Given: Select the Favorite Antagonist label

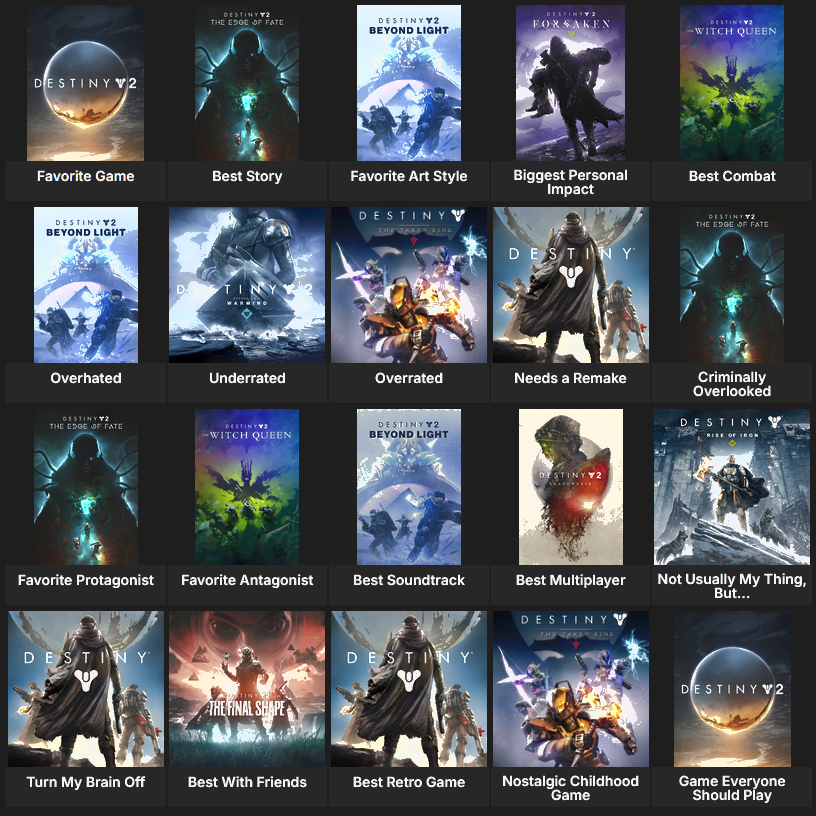Looking at the screenshot, I should point(247,580).
